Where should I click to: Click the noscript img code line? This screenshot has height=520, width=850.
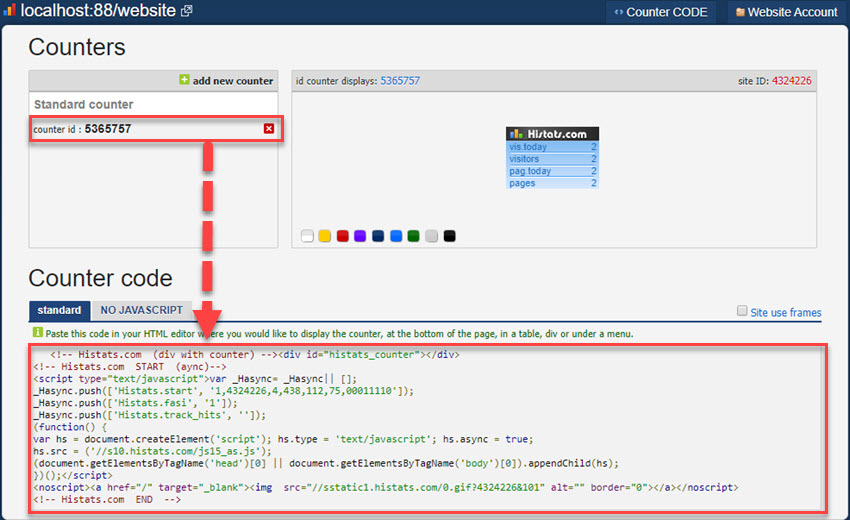[x=385, y=487]
